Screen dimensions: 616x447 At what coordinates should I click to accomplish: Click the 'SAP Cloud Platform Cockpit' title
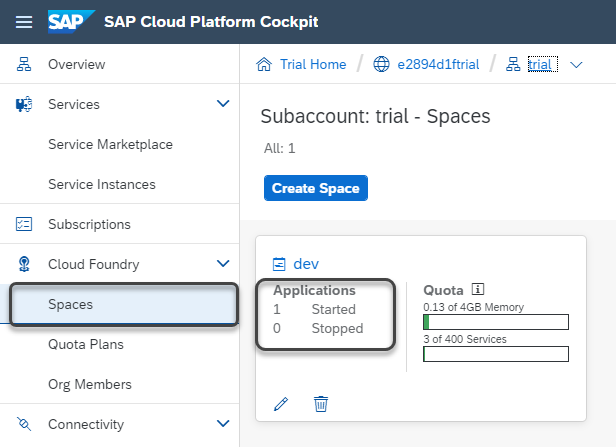click(x=211, y=22)
